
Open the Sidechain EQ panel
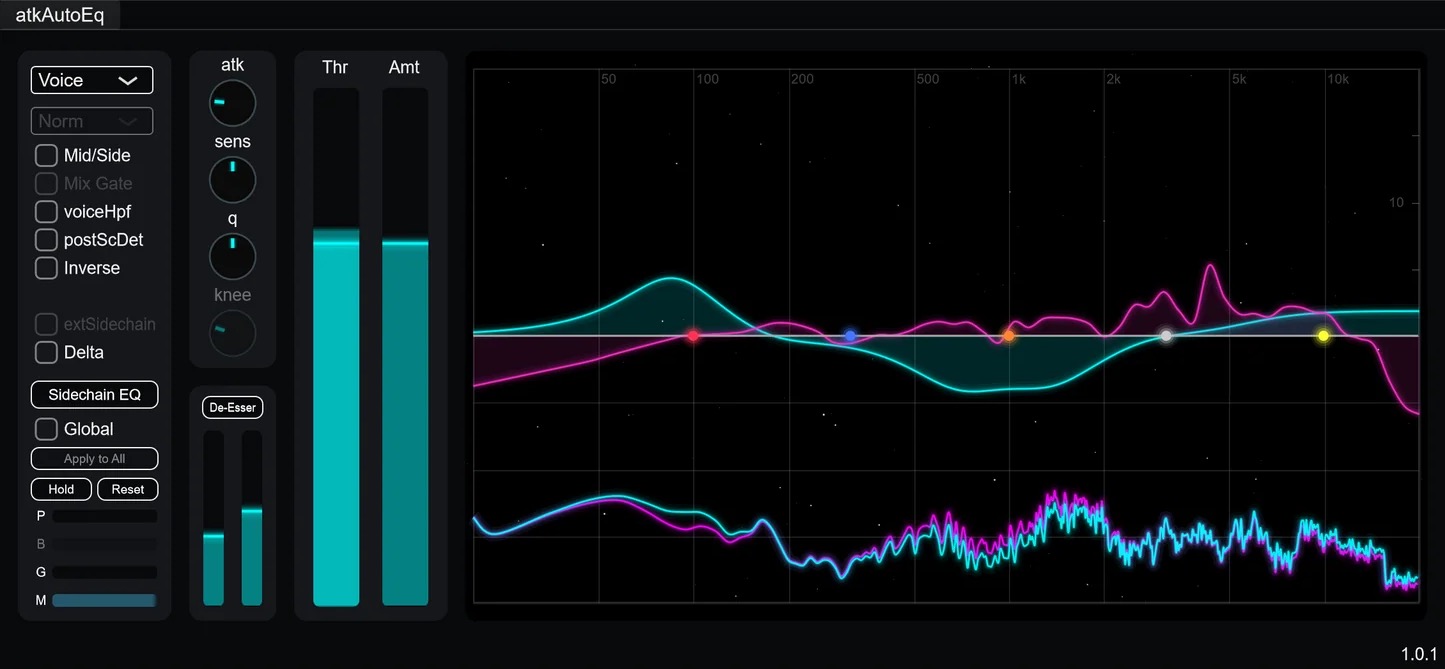point(94,394)
